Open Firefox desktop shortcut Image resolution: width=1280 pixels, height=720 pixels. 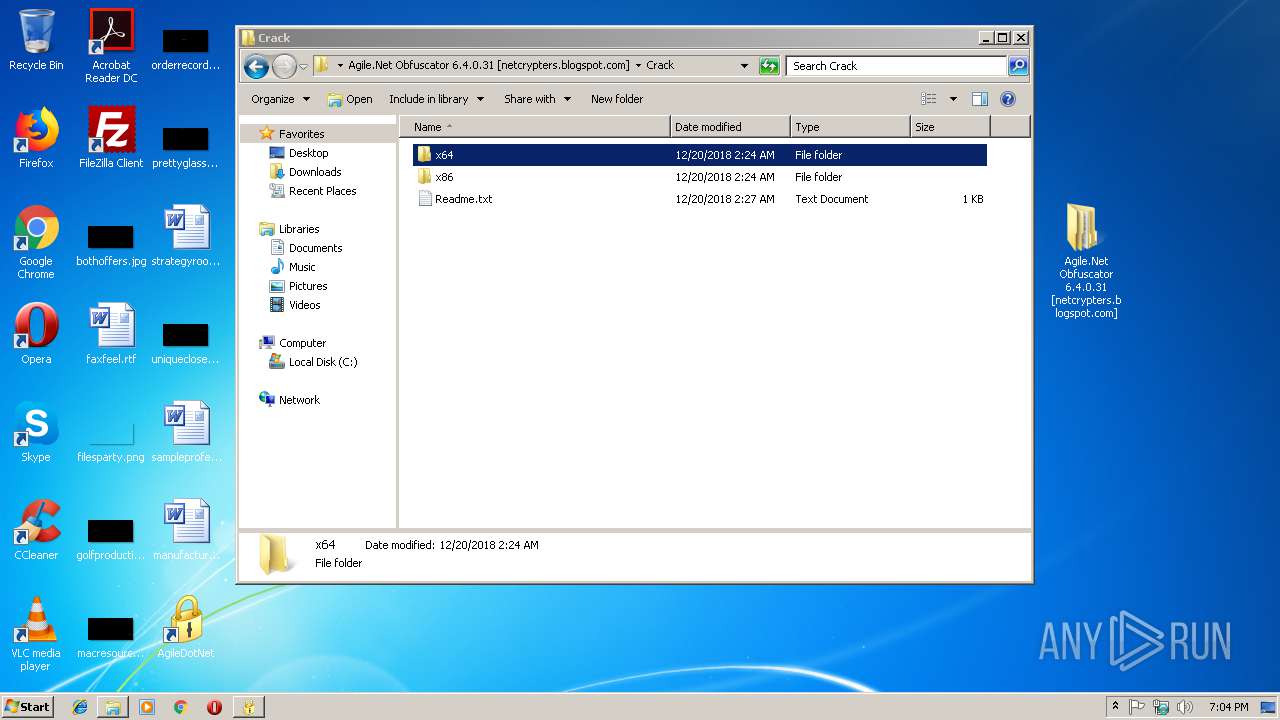click(x=36, y=138)
